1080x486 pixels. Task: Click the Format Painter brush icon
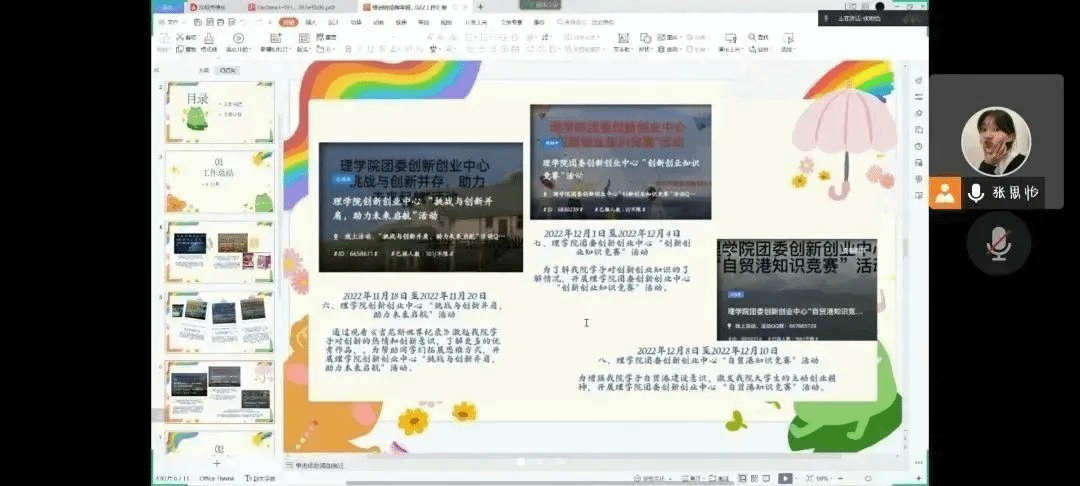pos(208,40)
